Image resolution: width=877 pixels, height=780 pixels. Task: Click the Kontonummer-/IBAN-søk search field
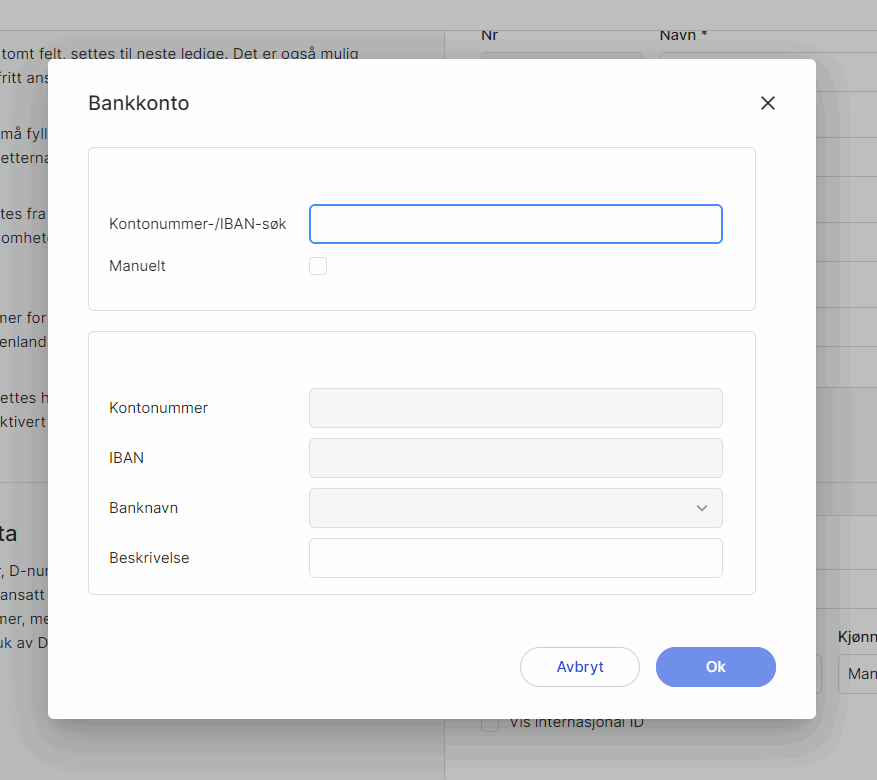coord(515,224)
